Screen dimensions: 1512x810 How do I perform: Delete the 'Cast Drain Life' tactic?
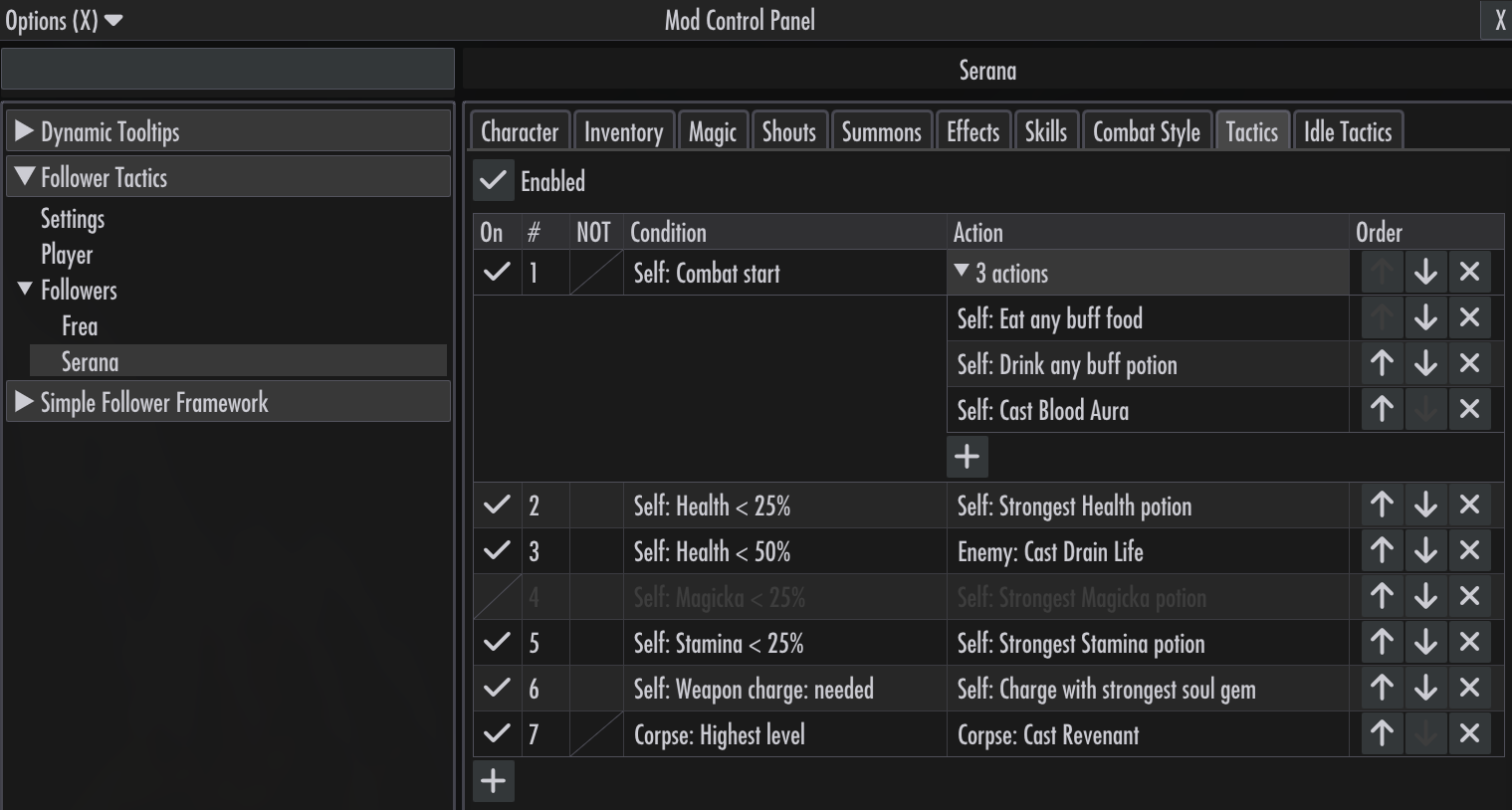(x=1469, y=550)
